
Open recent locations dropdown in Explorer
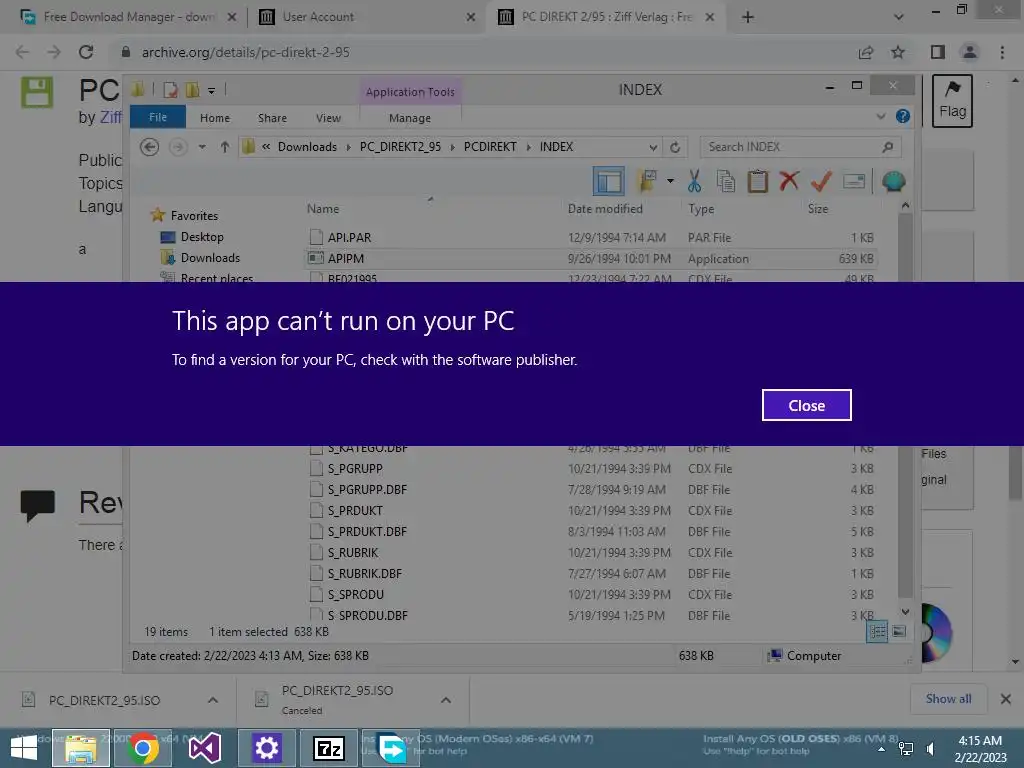202,147
